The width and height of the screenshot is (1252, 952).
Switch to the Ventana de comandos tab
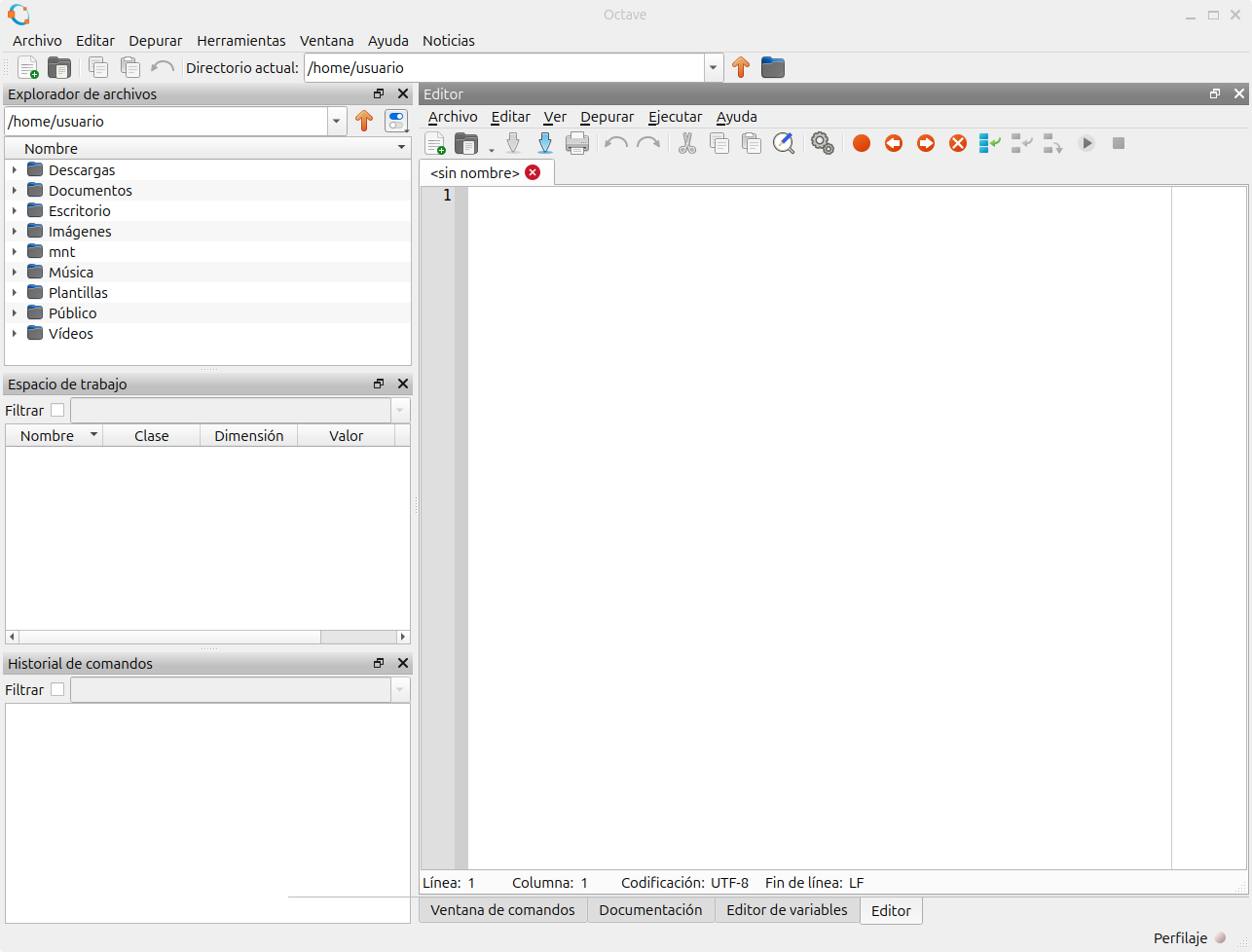[x=502, y=910]
